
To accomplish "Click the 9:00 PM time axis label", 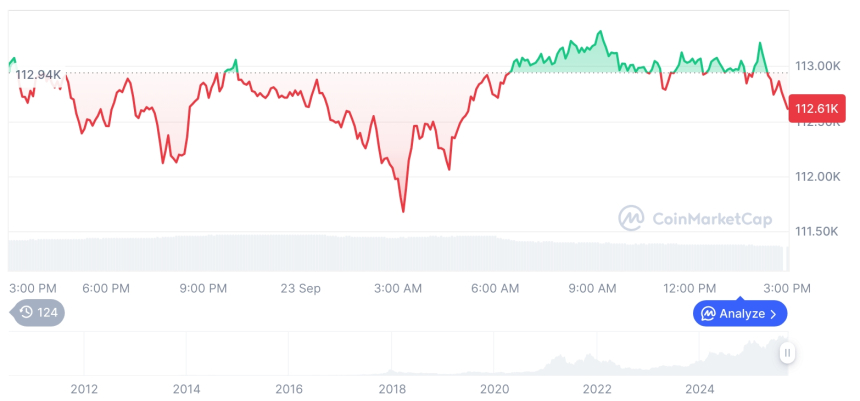I will (203, 288).
